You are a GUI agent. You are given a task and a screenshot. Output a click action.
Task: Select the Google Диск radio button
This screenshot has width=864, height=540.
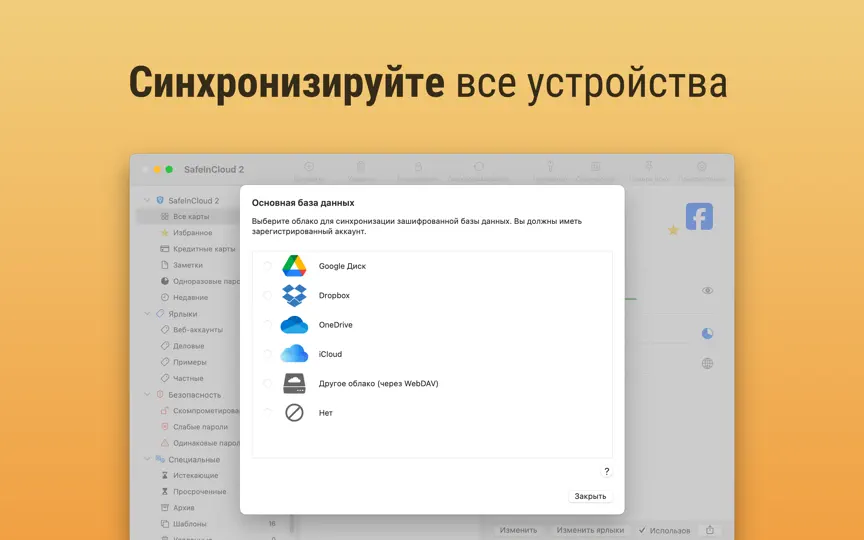point(267,266)
